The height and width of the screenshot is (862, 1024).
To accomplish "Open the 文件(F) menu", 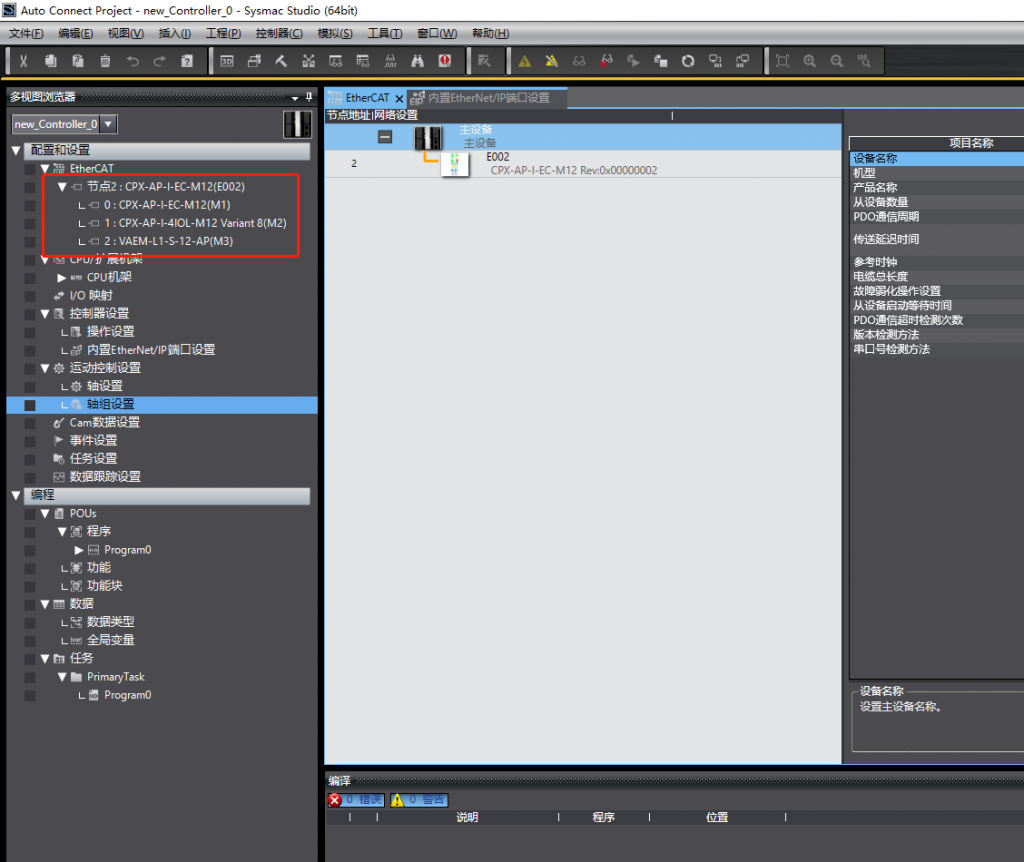I will pos(26,33).
